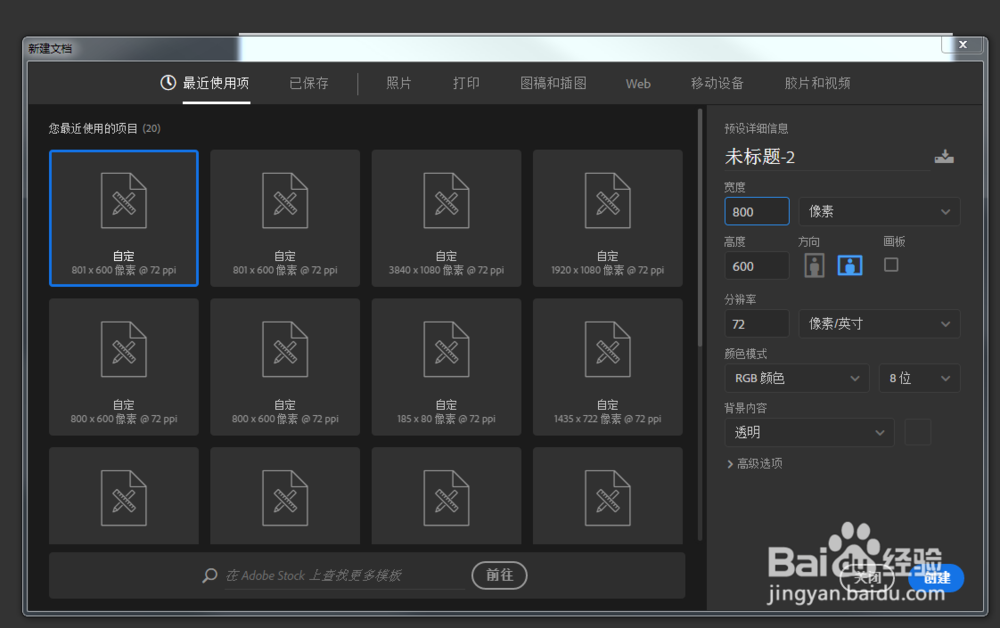
Task: Open the 像素 units dropdown for width
Action: (x=879, y=211)
